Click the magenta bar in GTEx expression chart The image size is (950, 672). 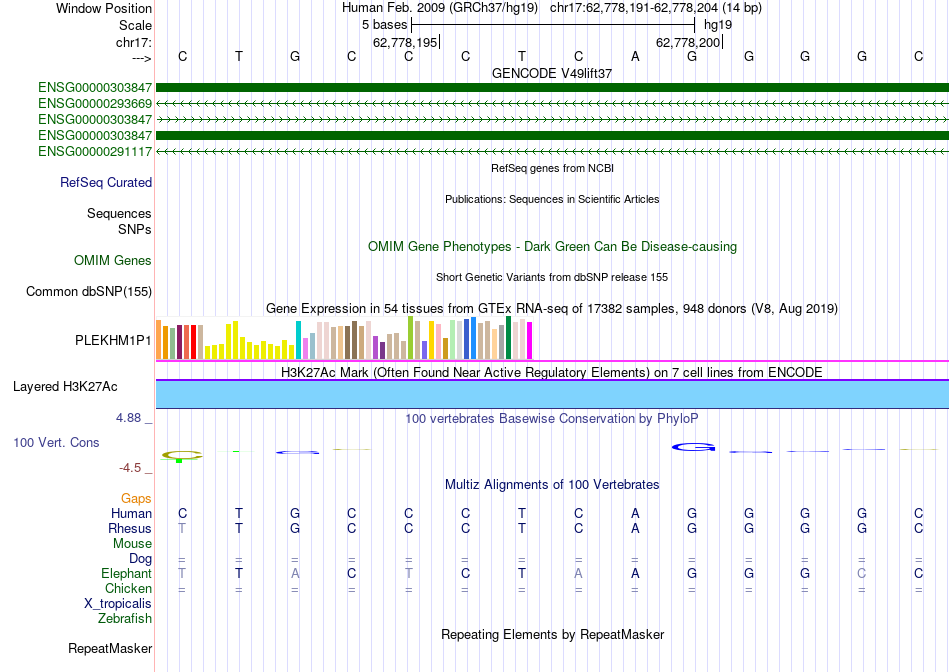(x=530, y=341)
